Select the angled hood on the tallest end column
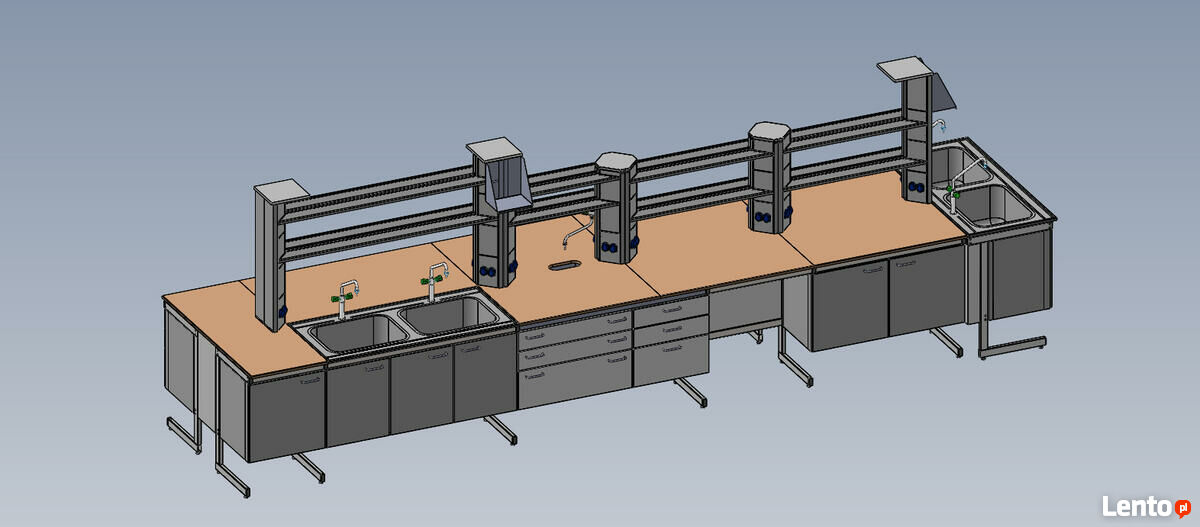This screenshot has height=527, width=1200. click(944, 95)
